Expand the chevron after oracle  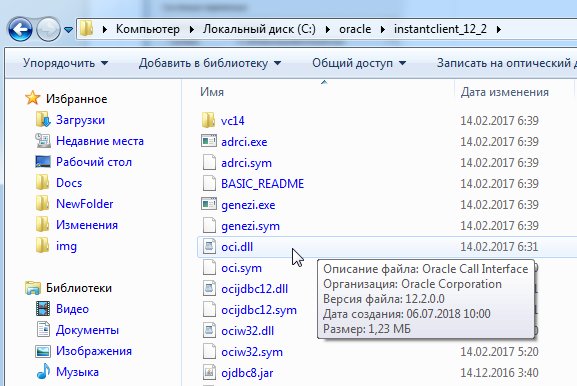click(x=383, y=29)
